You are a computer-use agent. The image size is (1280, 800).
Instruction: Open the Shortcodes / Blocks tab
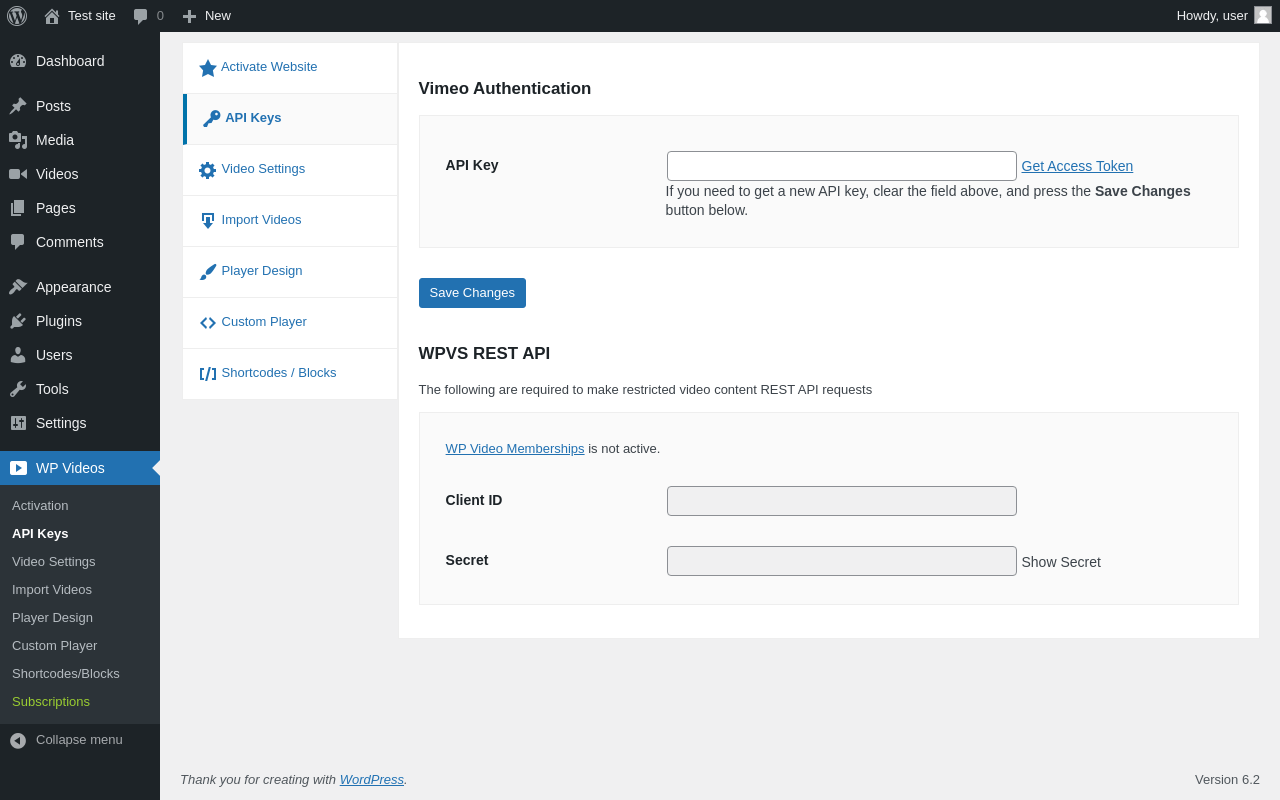290,374
